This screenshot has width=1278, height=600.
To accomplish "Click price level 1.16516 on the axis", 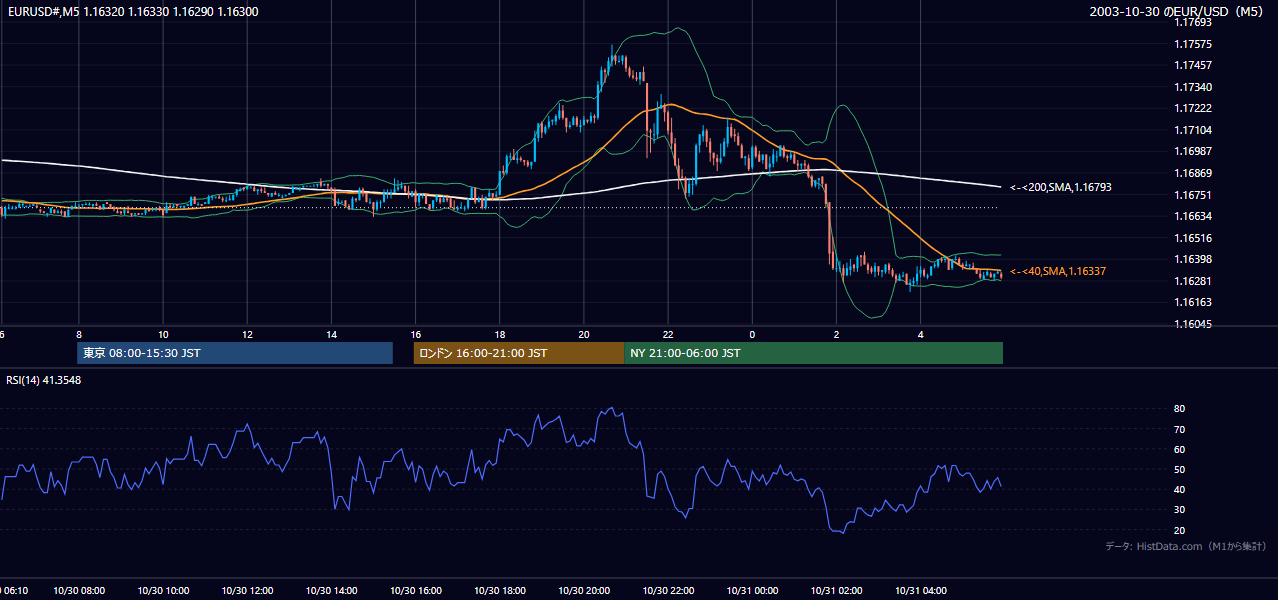I will pos(1192,238).
